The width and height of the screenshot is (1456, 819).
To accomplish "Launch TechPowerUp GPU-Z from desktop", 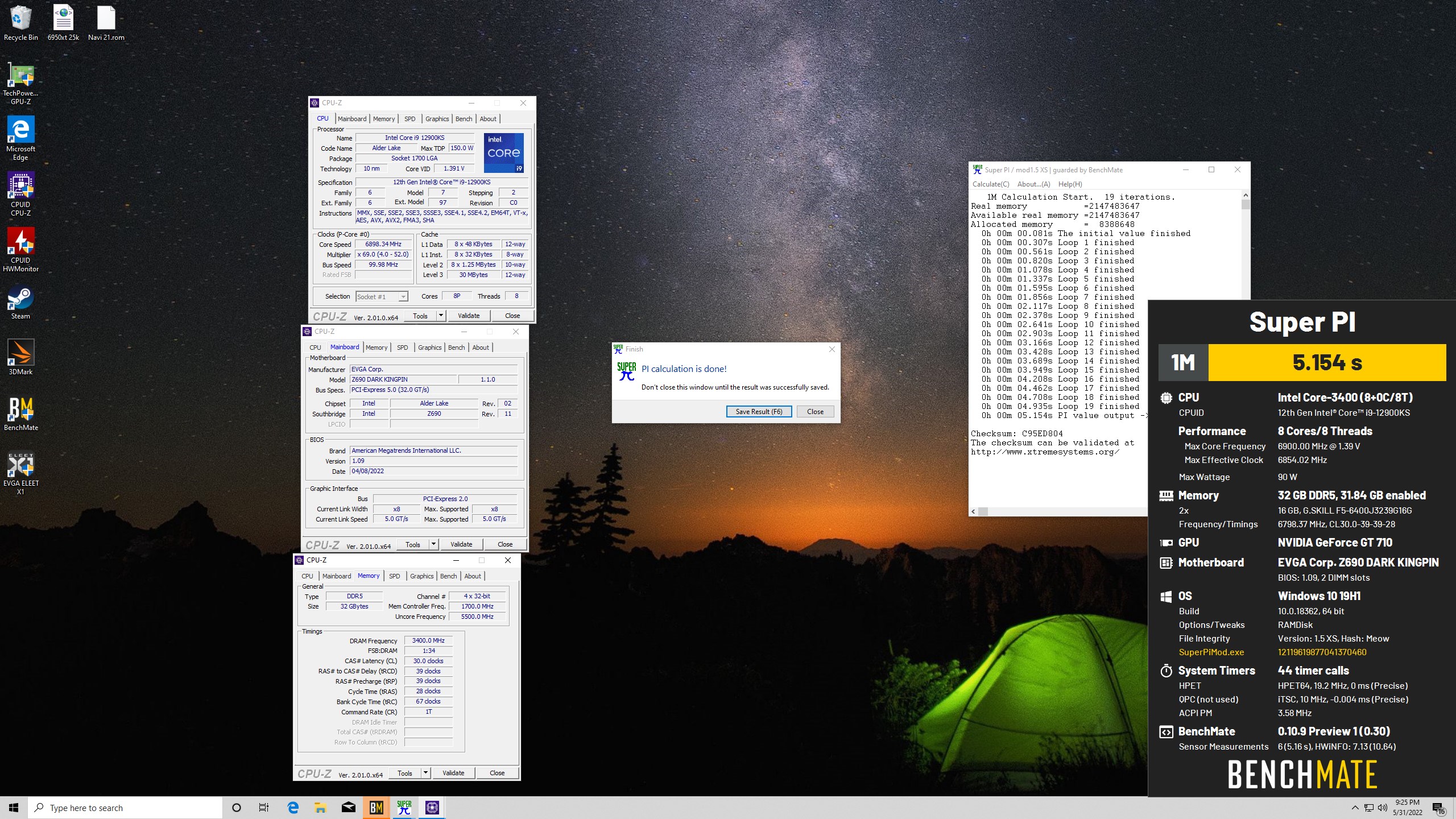I will pos(20,83).
